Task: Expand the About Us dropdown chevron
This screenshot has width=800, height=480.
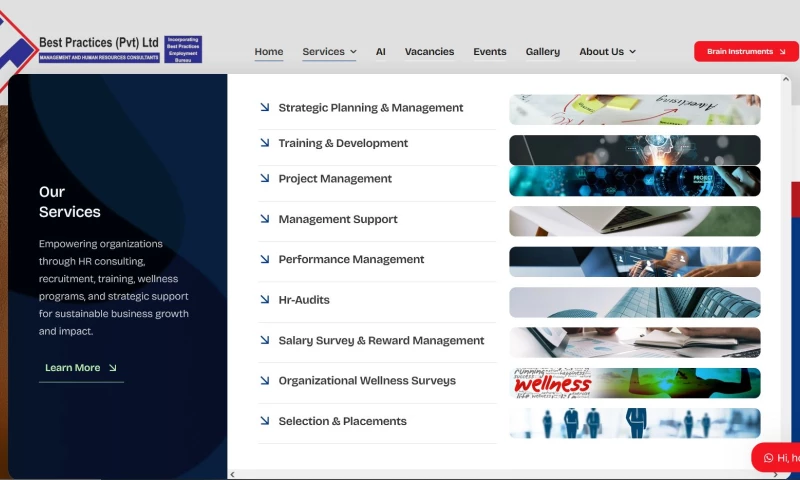Action: 633,52
